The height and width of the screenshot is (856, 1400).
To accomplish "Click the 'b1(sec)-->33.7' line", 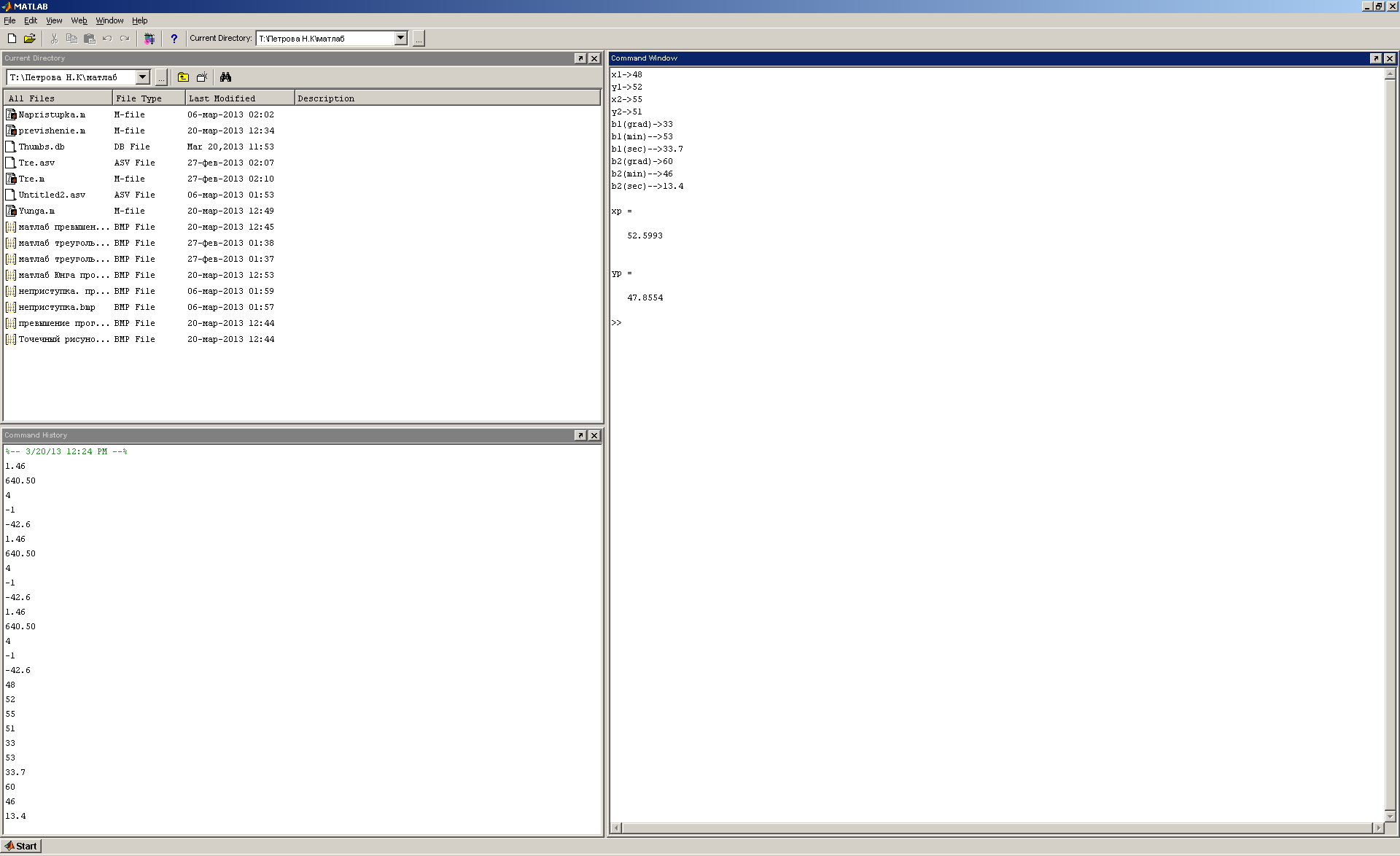I will coord(647,149).
